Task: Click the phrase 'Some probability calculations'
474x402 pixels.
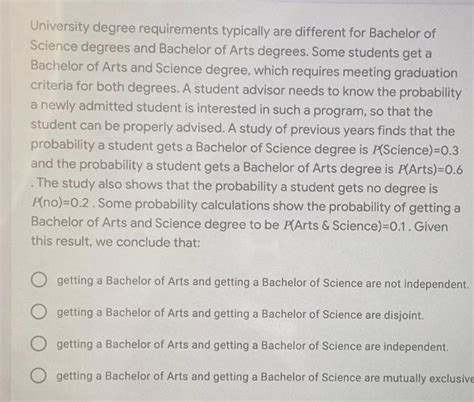Action: click(x=184, y=204)
